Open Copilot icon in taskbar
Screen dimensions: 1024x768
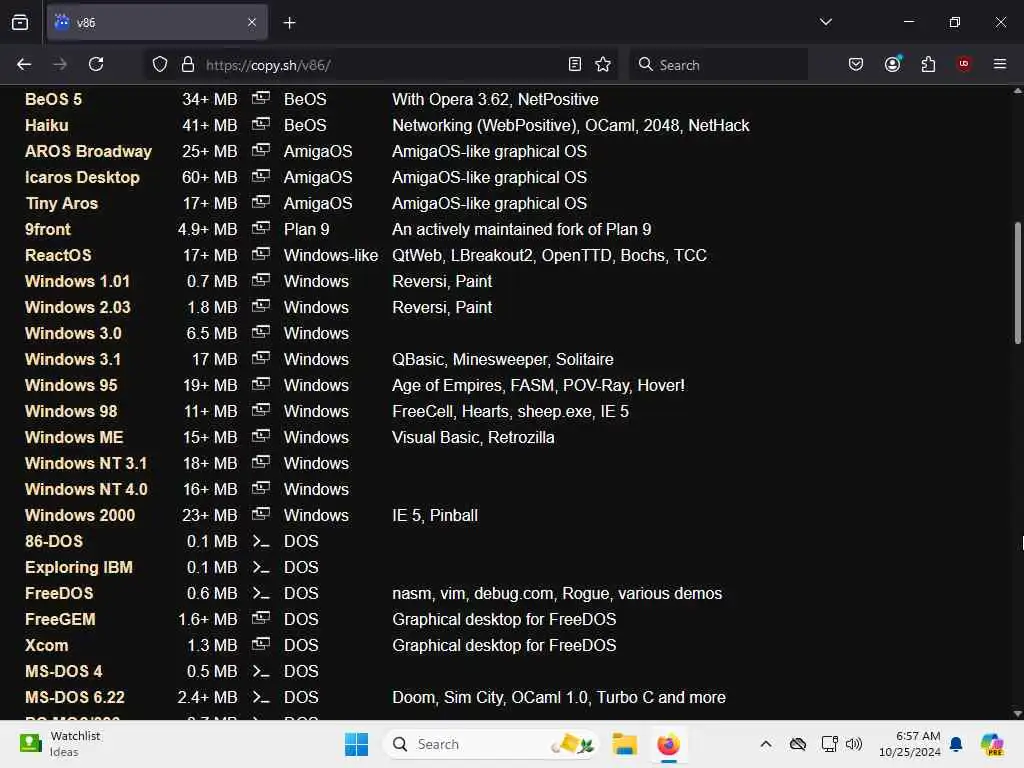(992, 744)
